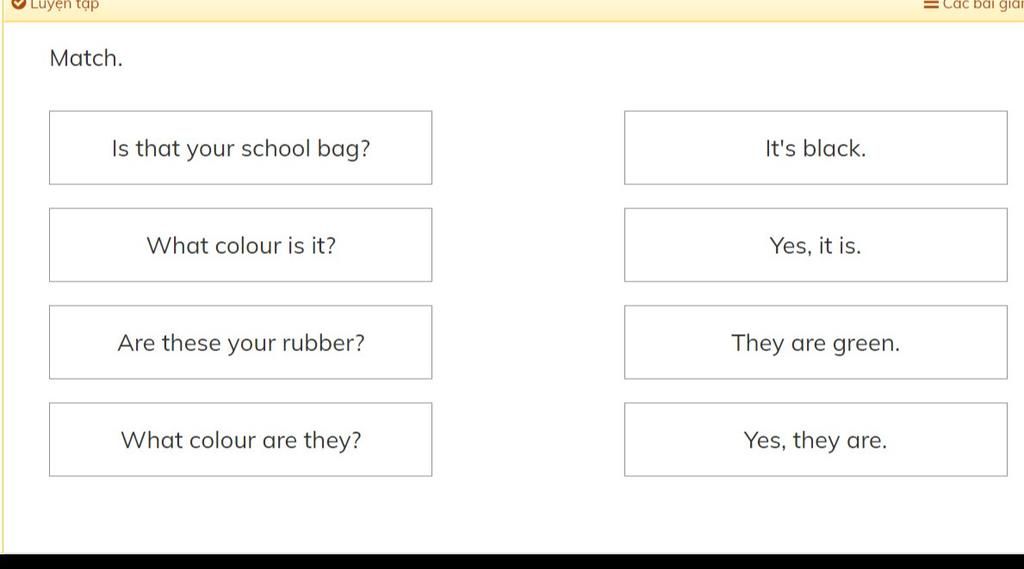Open the Các bài giải menu icon
1024x569 pixels.
point(931,5)
